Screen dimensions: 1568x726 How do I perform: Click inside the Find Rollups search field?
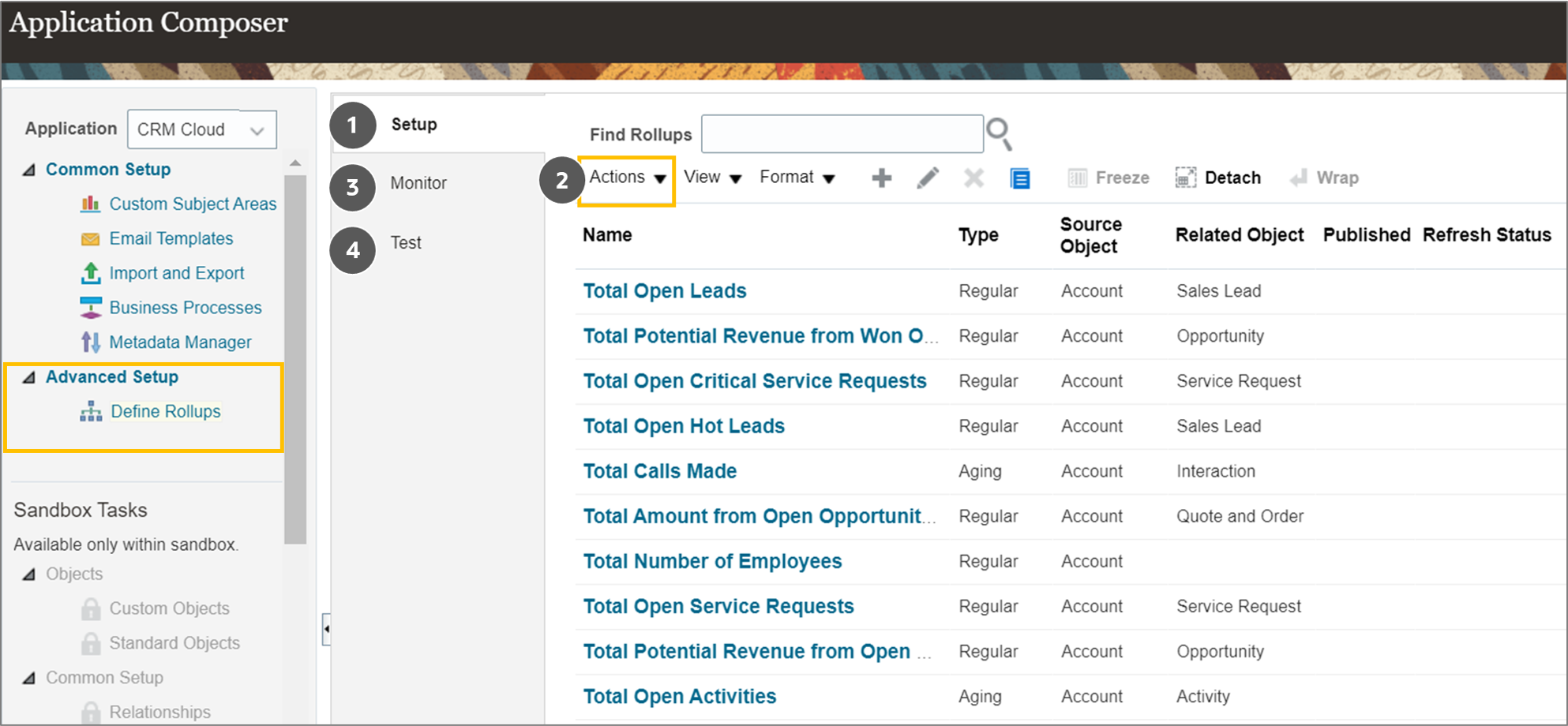point(842,134)
